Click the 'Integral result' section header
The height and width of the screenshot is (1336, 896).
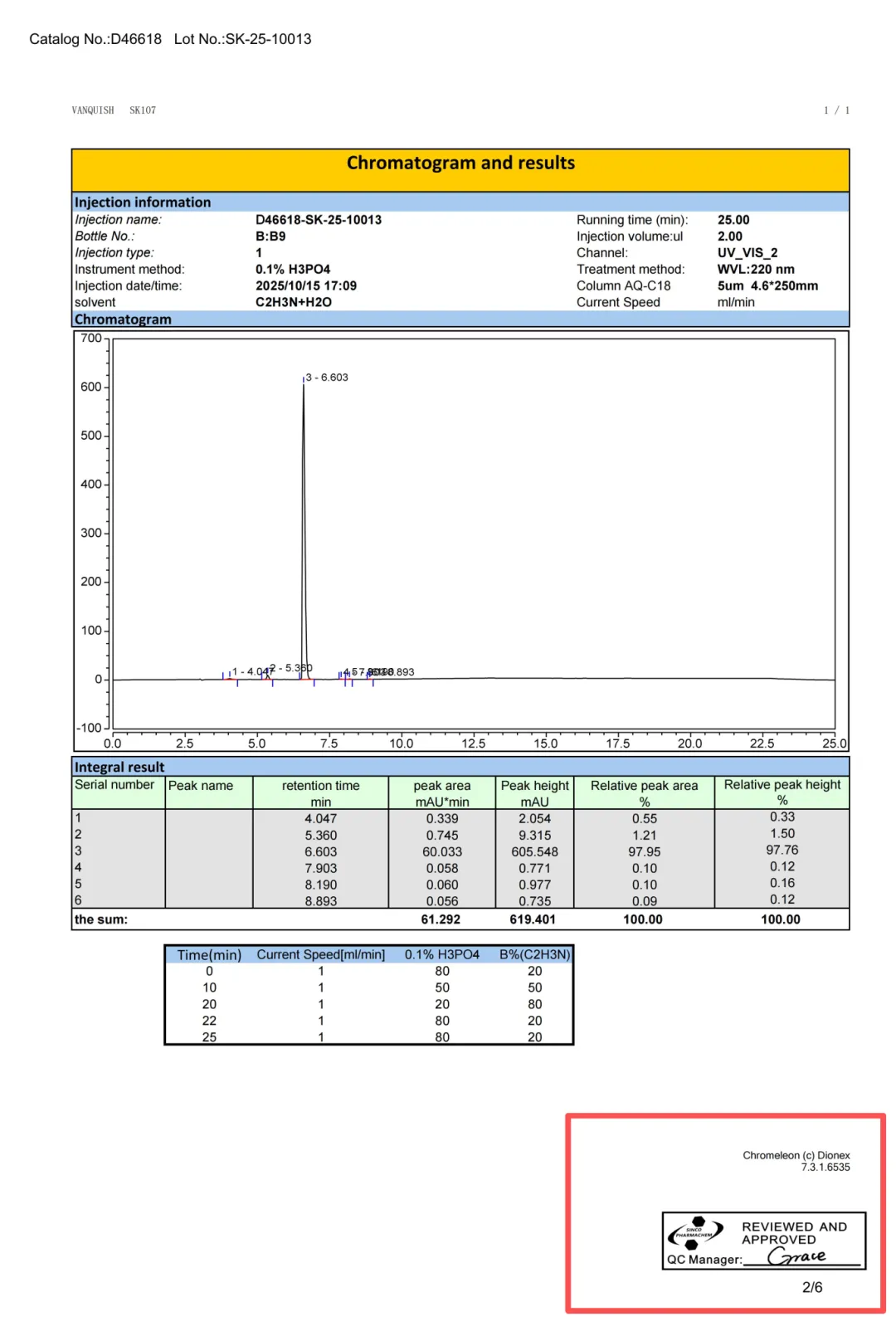(x=119, y=767)
